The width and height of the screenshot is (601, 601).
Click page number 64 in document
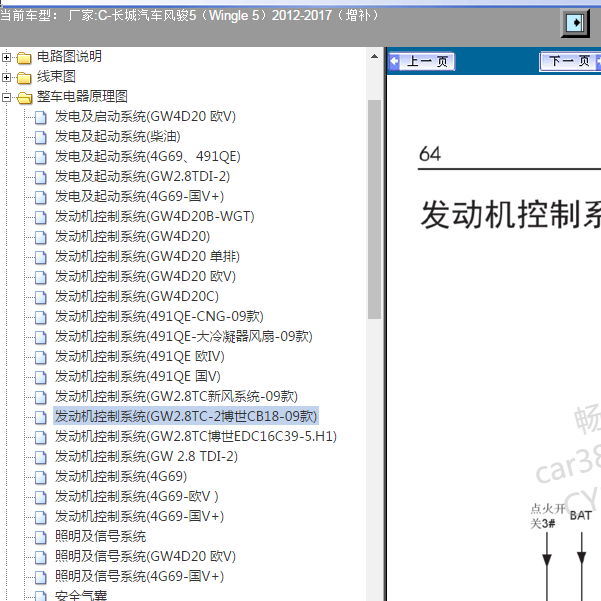(430, 154)
